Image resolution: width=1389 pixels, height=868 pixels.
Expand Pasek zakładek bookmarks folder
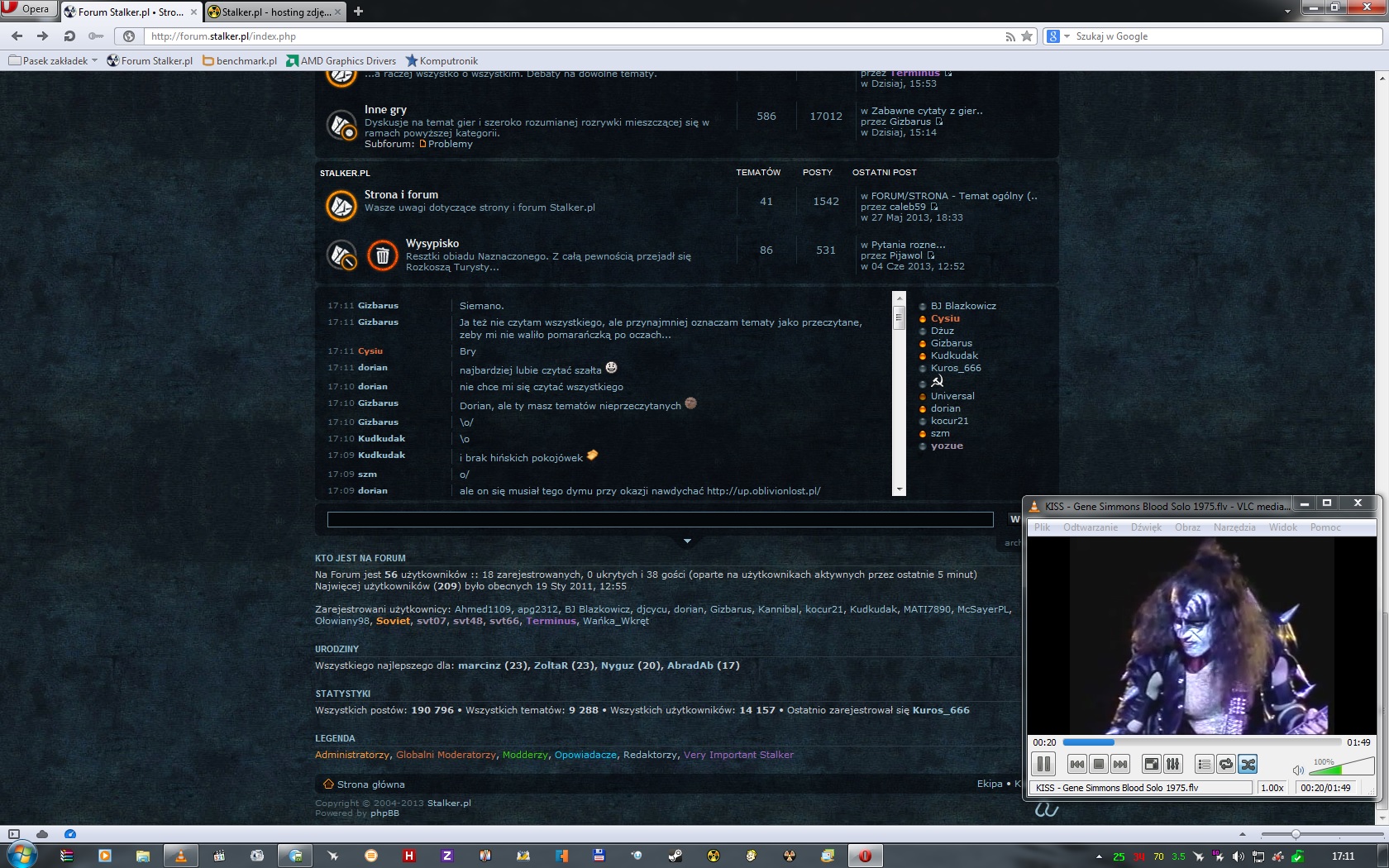click(53, 61)
